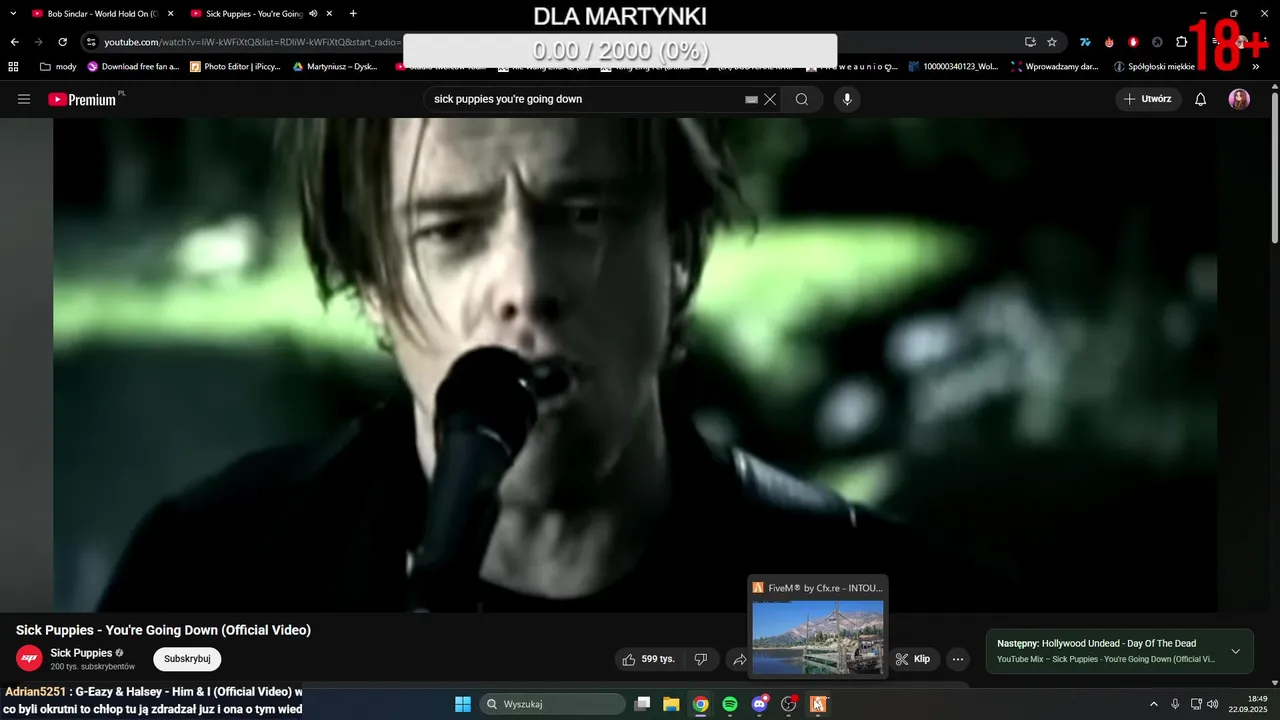Mute the Sick Puppies tab audio icon
Viewport: 1280px width, 720px height.
click(313, 14)
